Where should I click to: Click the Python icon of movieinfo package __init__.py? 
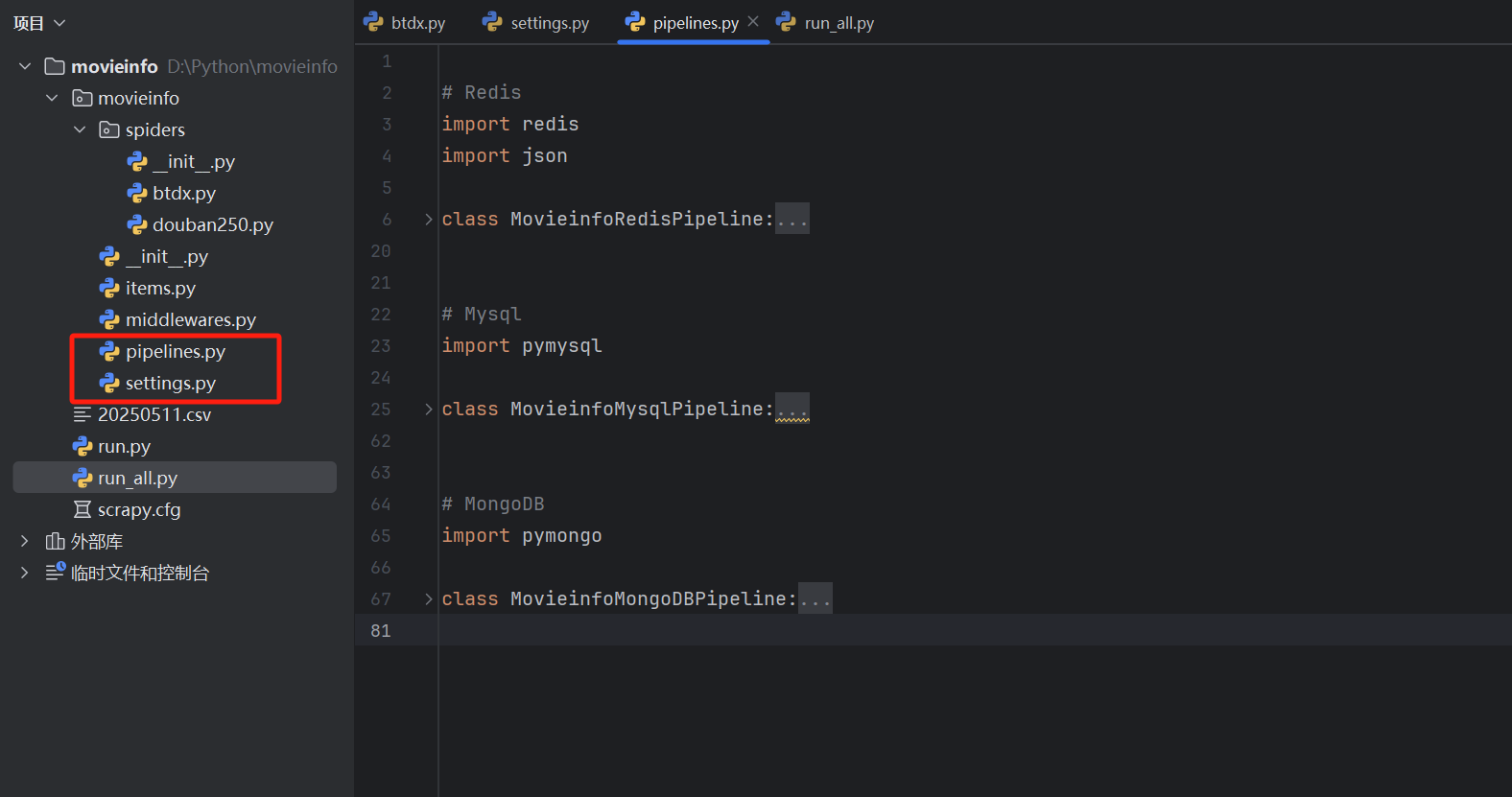(x=109, y=256)
